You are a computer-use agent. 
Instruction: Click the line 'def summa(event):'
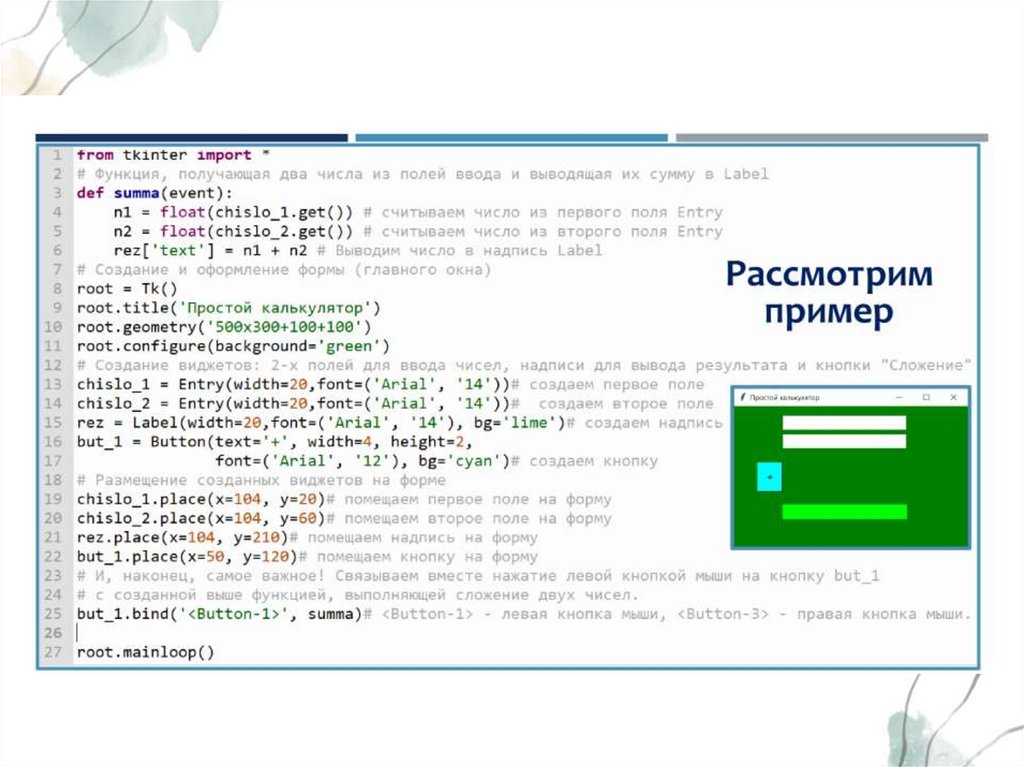(154, 193)
